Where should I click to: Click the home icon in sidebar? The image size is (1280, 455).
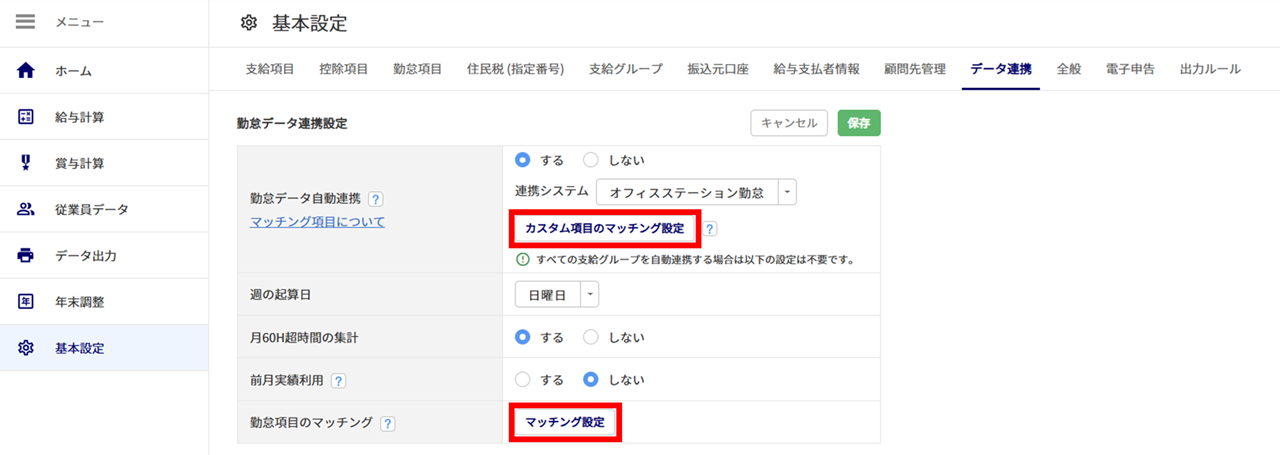pos(26,71)
